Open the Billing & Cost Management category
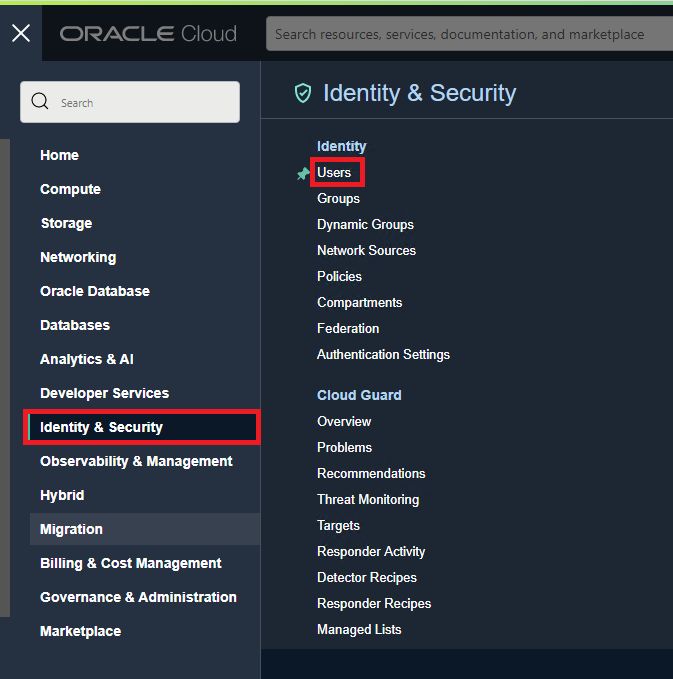673x679 pixels. pos(130,563)
